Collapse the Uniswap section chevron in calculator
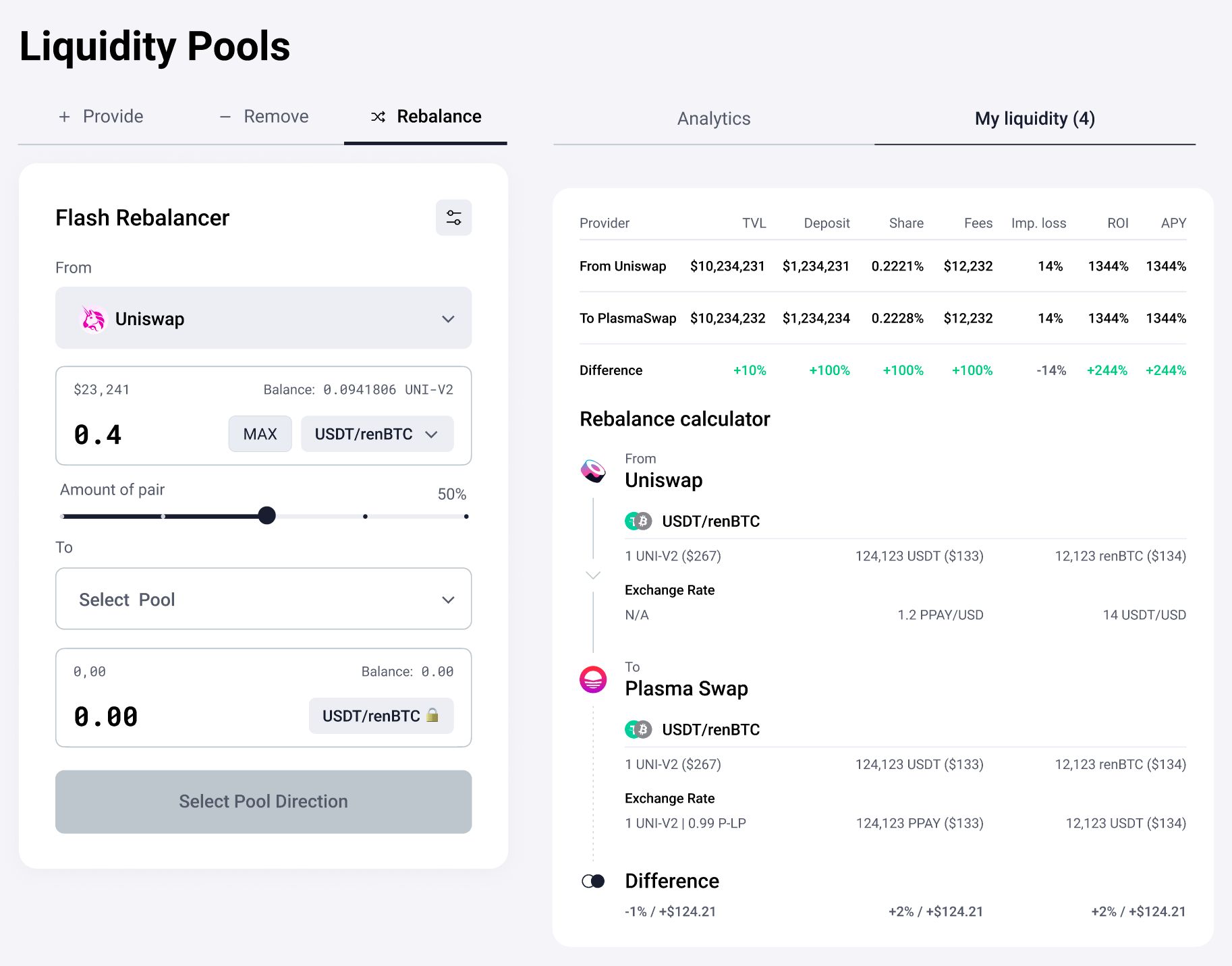 [593, 575]
